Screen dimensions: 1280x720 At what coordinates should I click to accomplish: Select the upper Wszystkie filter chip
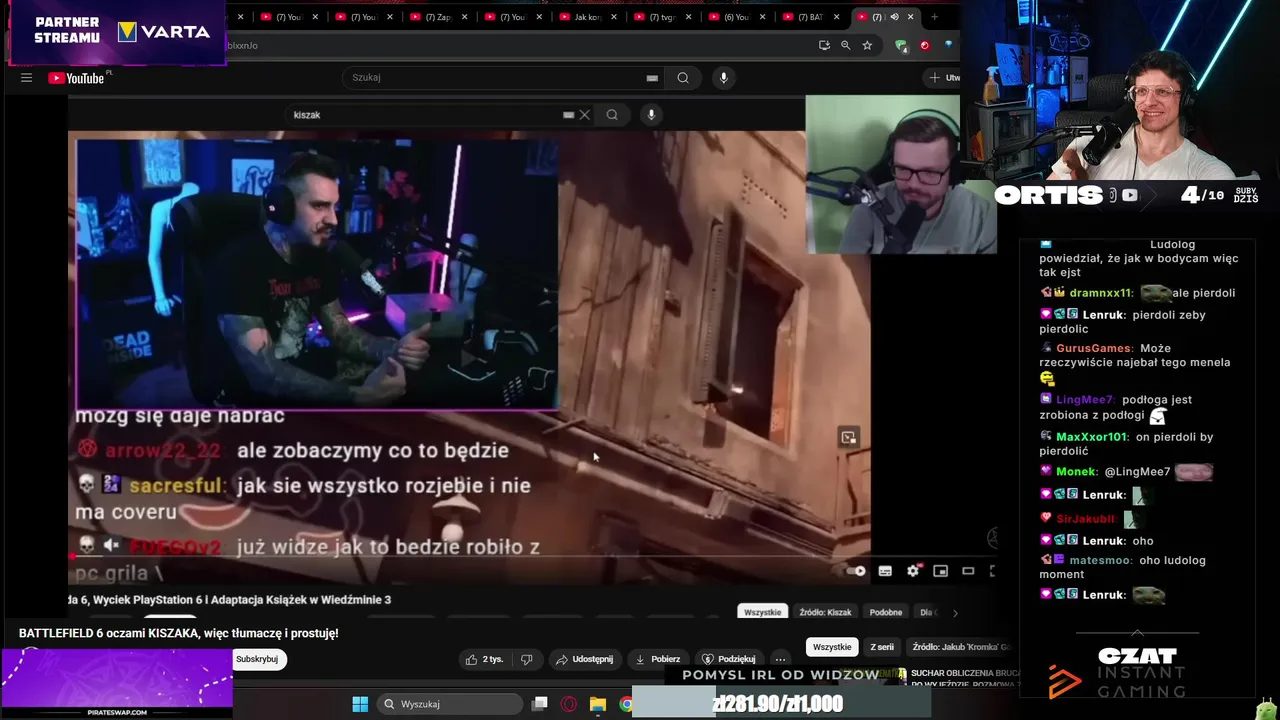coord(763,612)
